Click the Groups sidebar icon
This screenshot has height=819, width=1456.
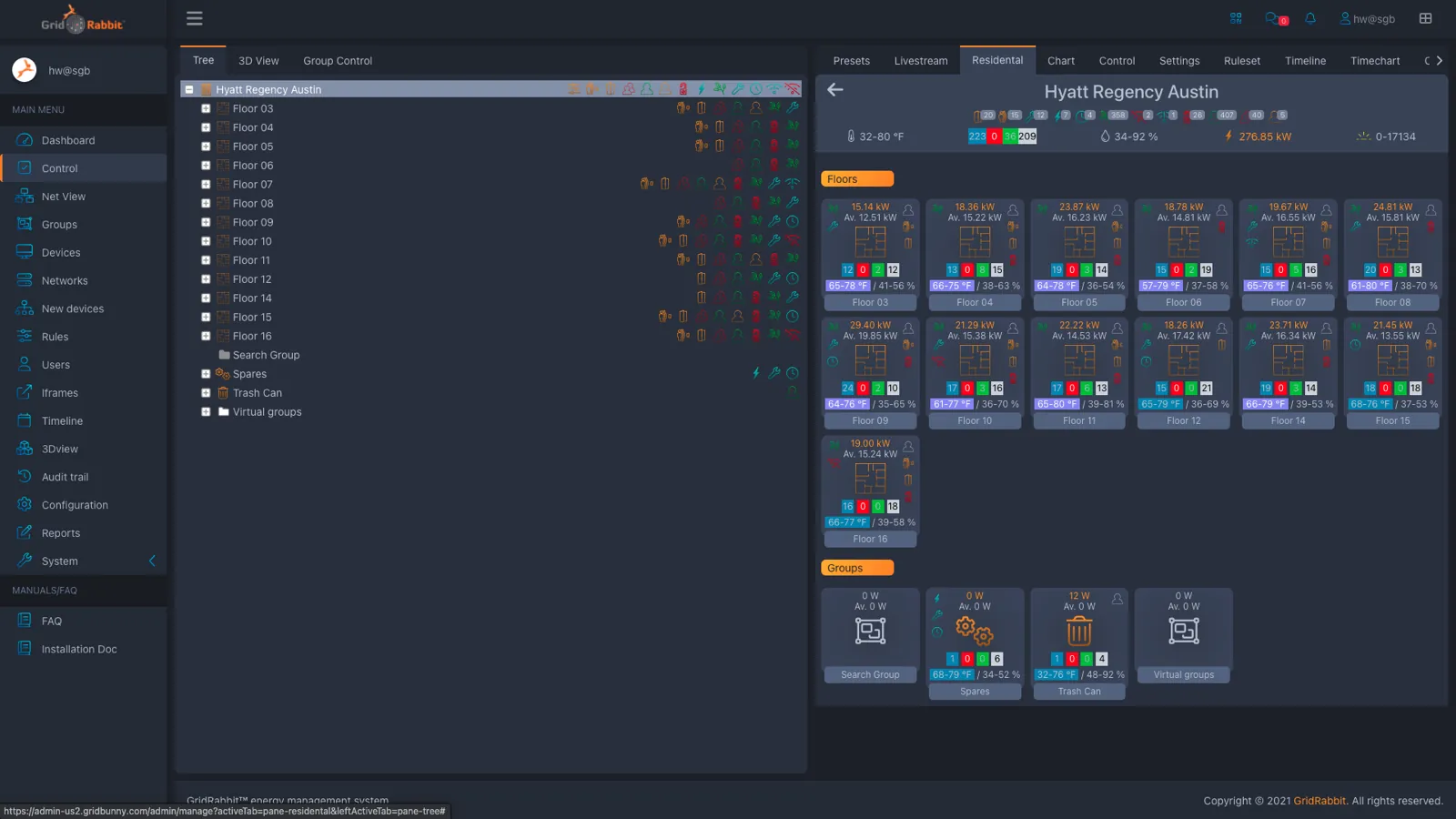point(25,224)
